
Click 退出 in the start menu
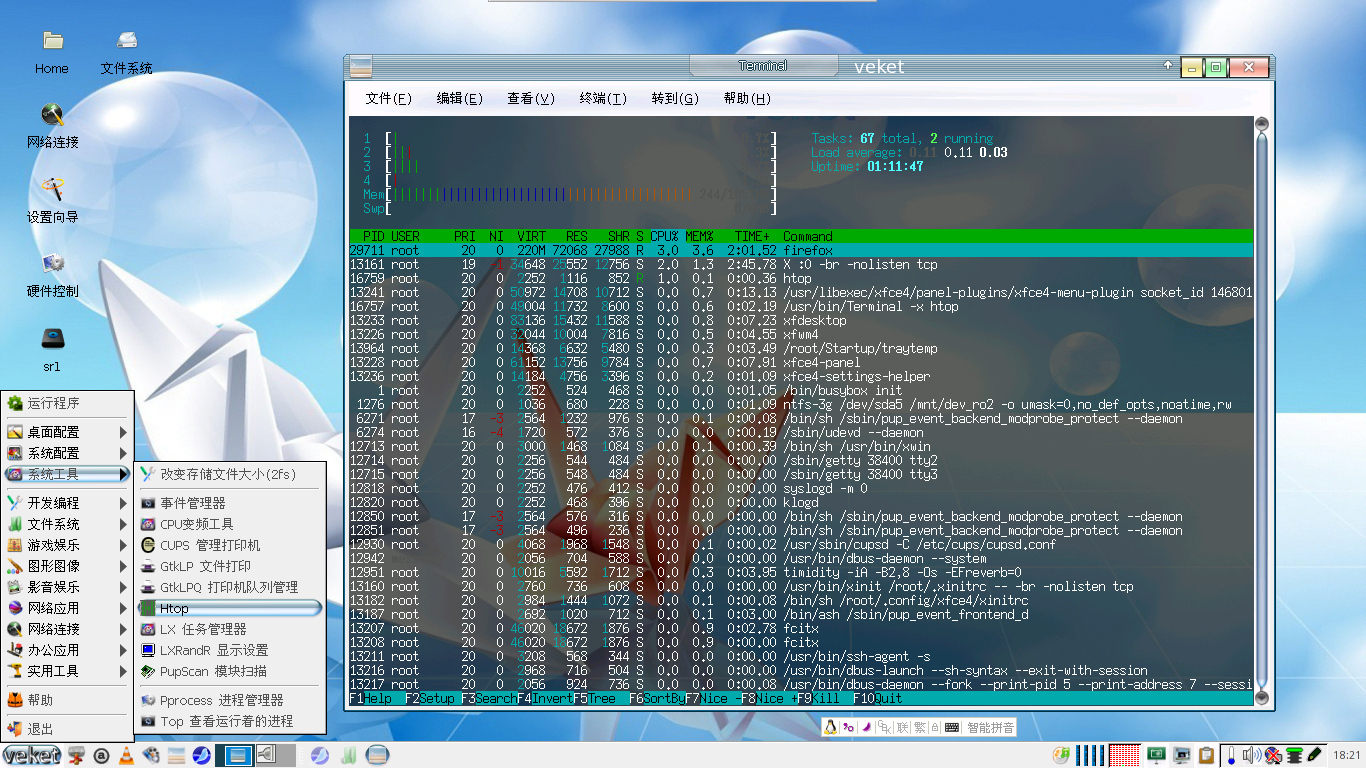(68, 729)
